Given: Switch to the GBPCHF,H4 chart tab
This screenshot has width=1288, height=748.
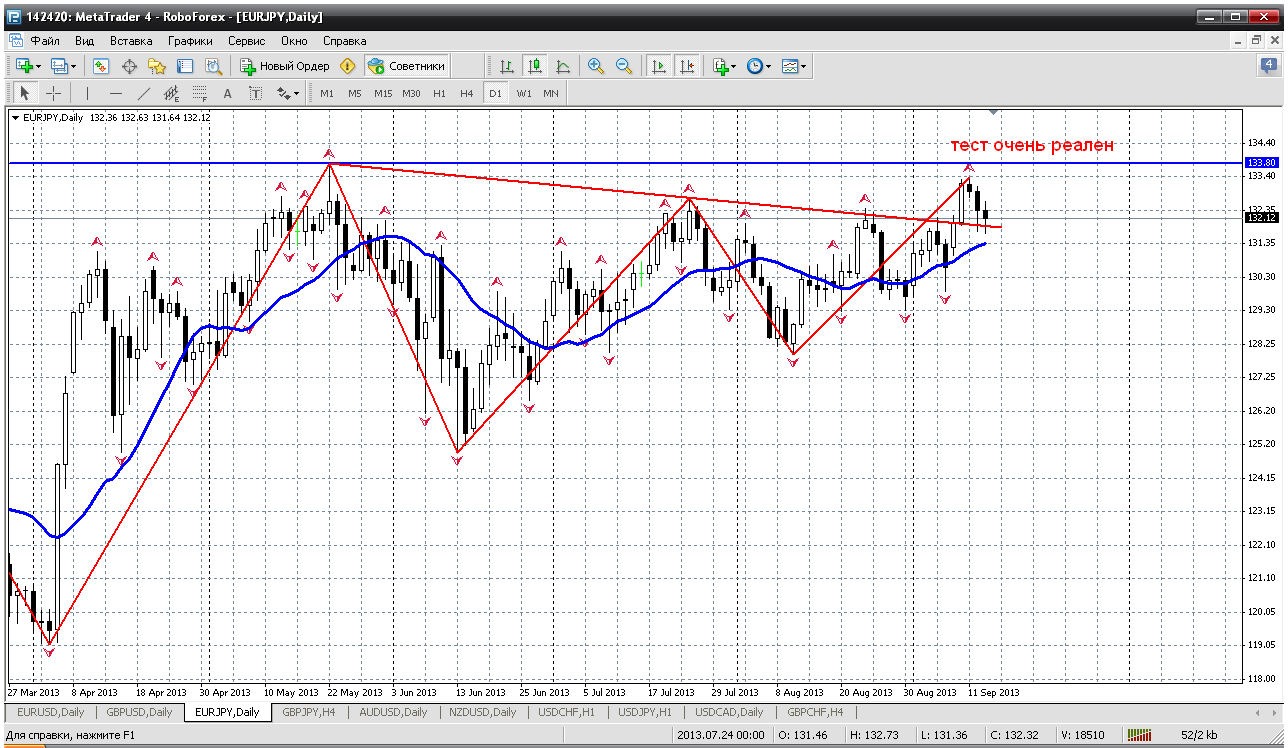Looking at the screenshot, I should click(x=815, y=712).
